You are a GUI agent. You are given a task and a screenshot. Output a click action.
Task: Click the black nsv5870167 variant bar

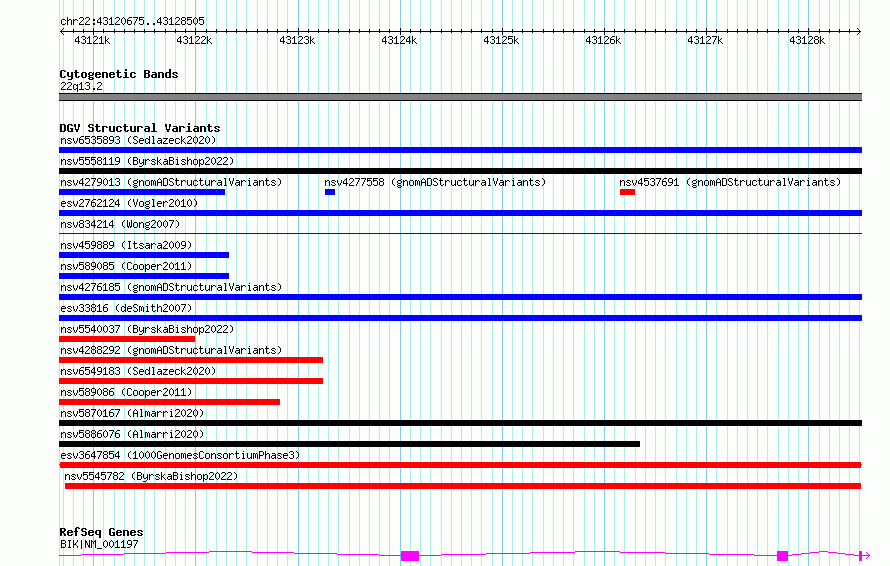tap(460, 423)
